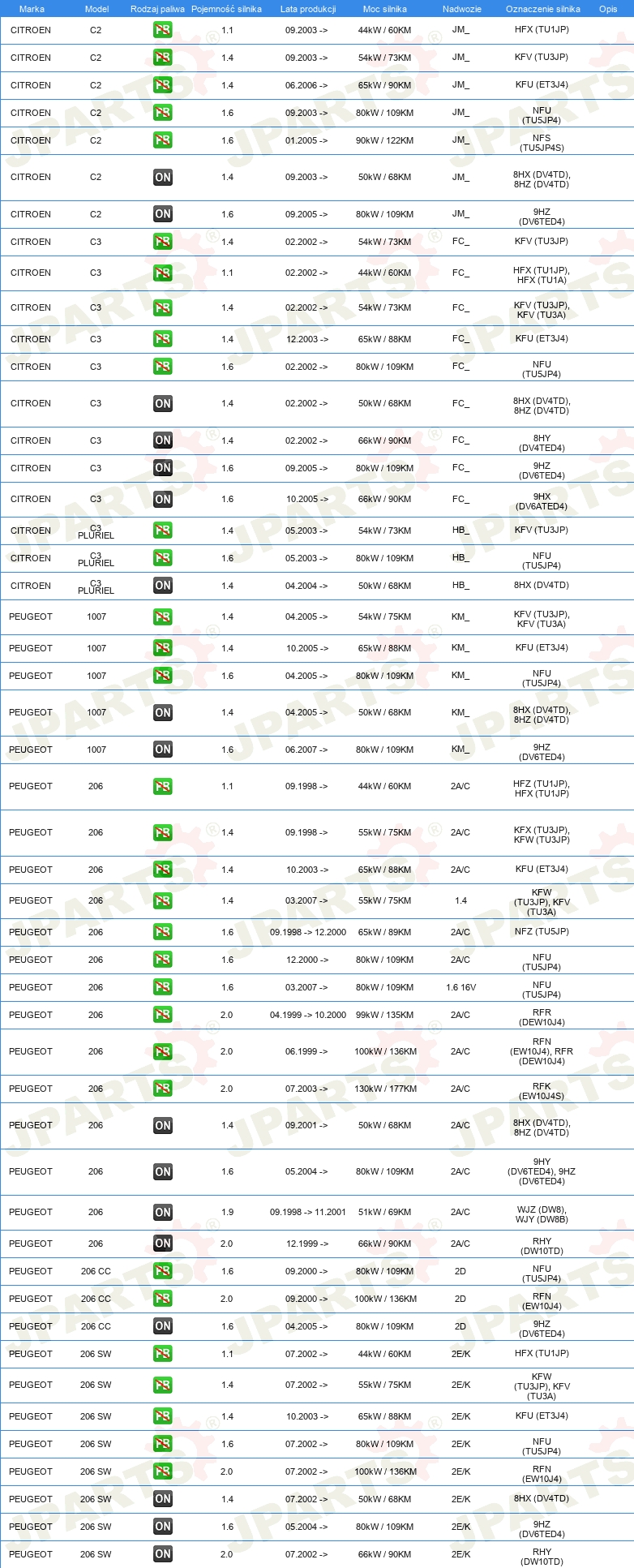Click the petrol icon in 206 1.6 16V row
Image resolution: width=634 pixels, height=1568 pixels.
pos(163,987)
